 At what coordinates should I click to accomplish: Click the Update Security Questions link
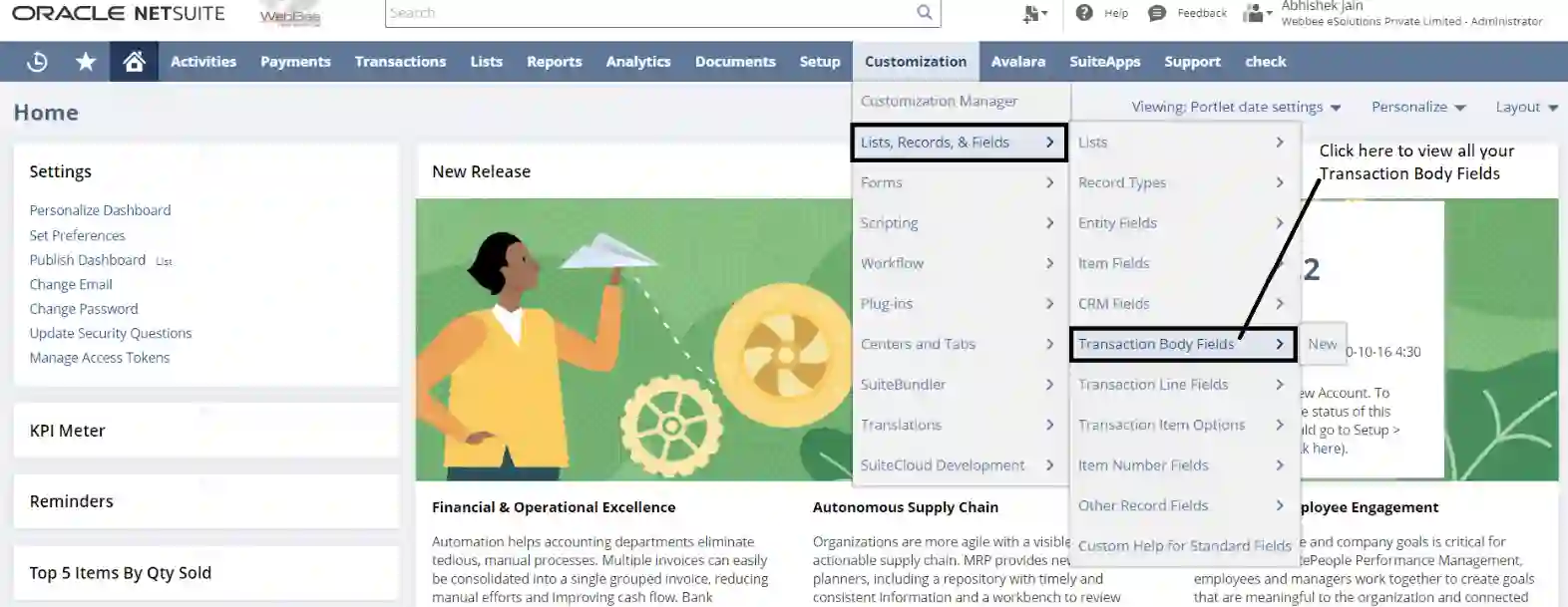tap(111, 333)
